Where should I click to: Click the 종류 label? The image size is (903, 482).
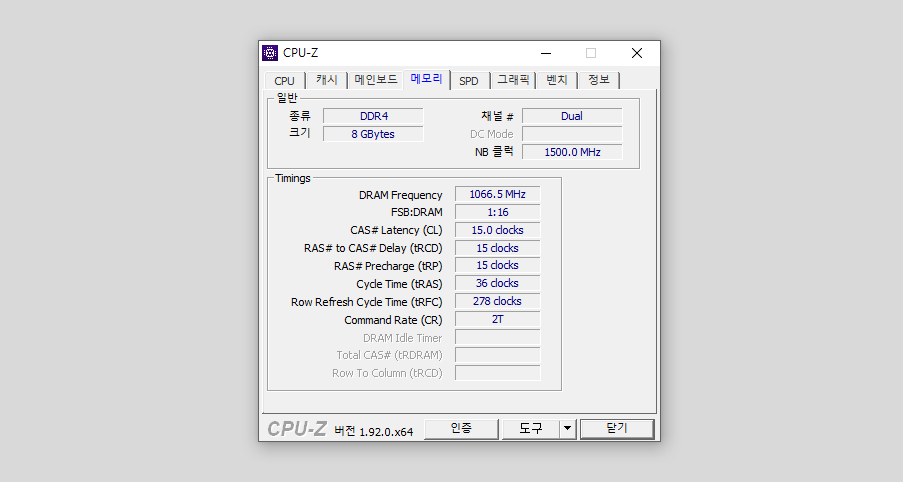[299, 116]
